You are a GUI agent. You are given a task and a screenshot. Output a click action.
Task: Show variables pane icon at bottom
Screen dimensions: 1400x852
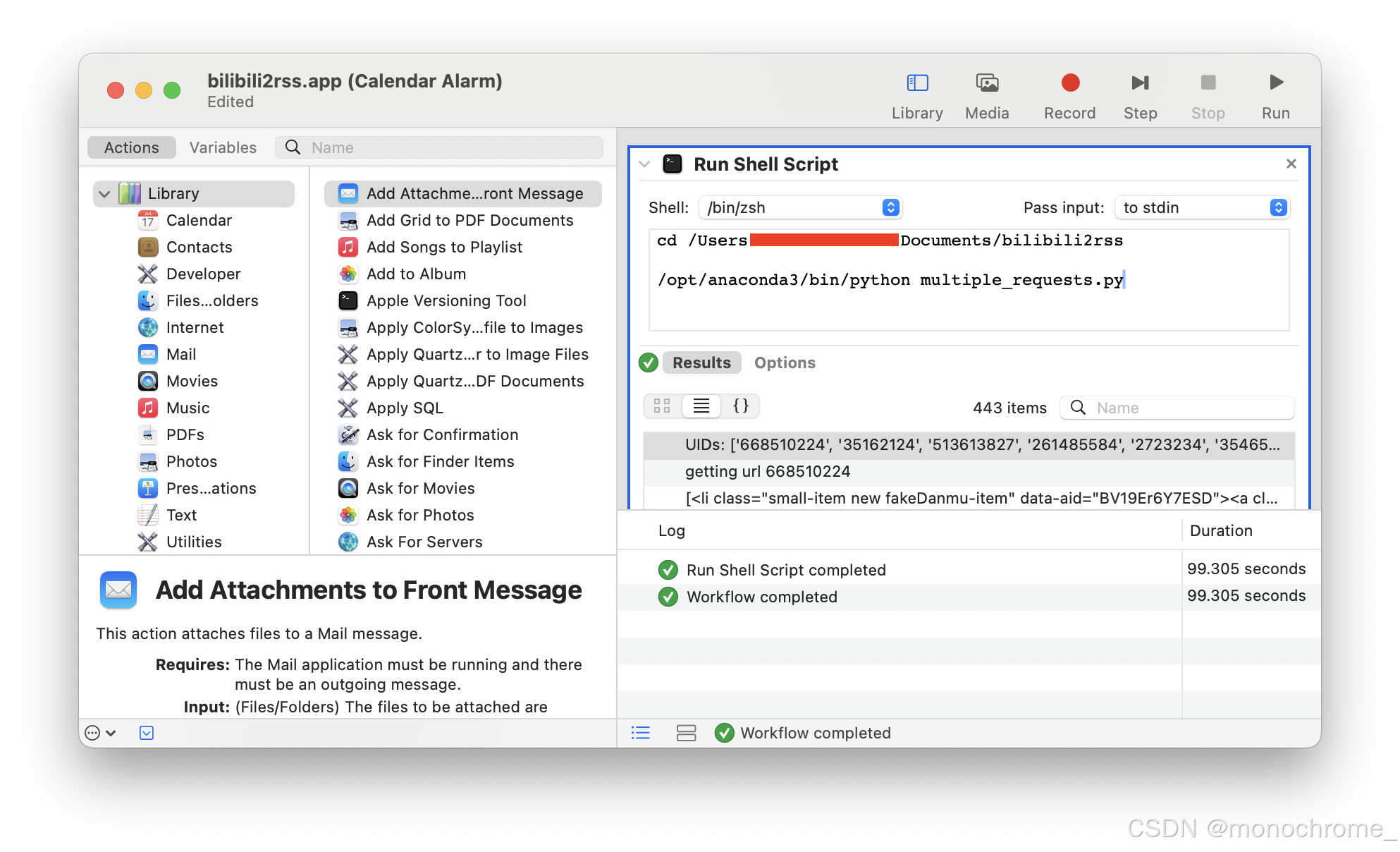[686, 733]
